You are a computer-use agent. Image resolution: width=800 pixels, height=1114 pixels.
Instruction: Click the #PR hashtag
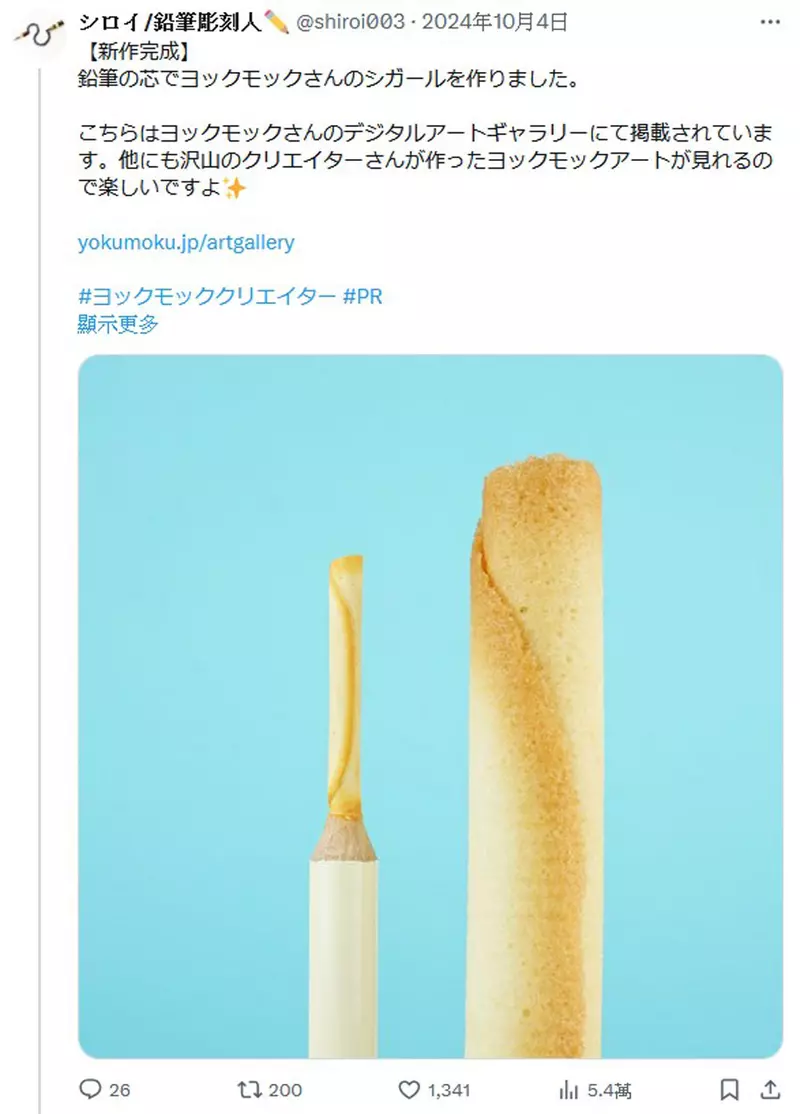click(362, 296)
